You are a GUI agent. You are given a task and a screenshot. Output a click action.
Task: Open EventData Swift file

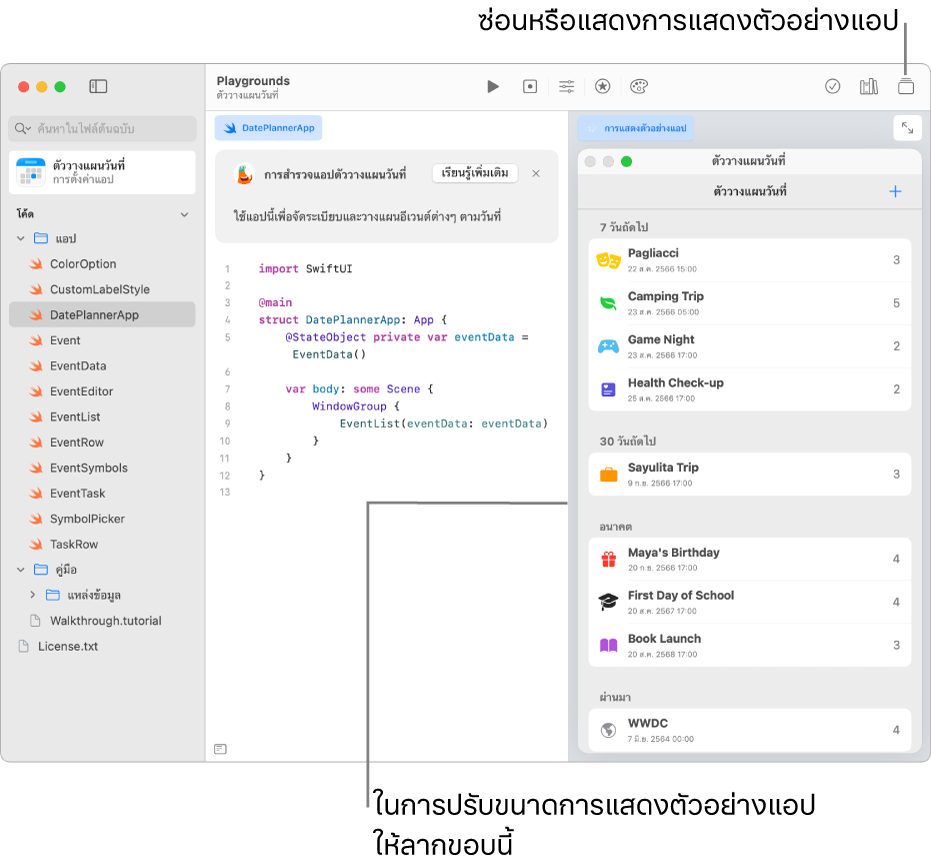coord(102,366)
